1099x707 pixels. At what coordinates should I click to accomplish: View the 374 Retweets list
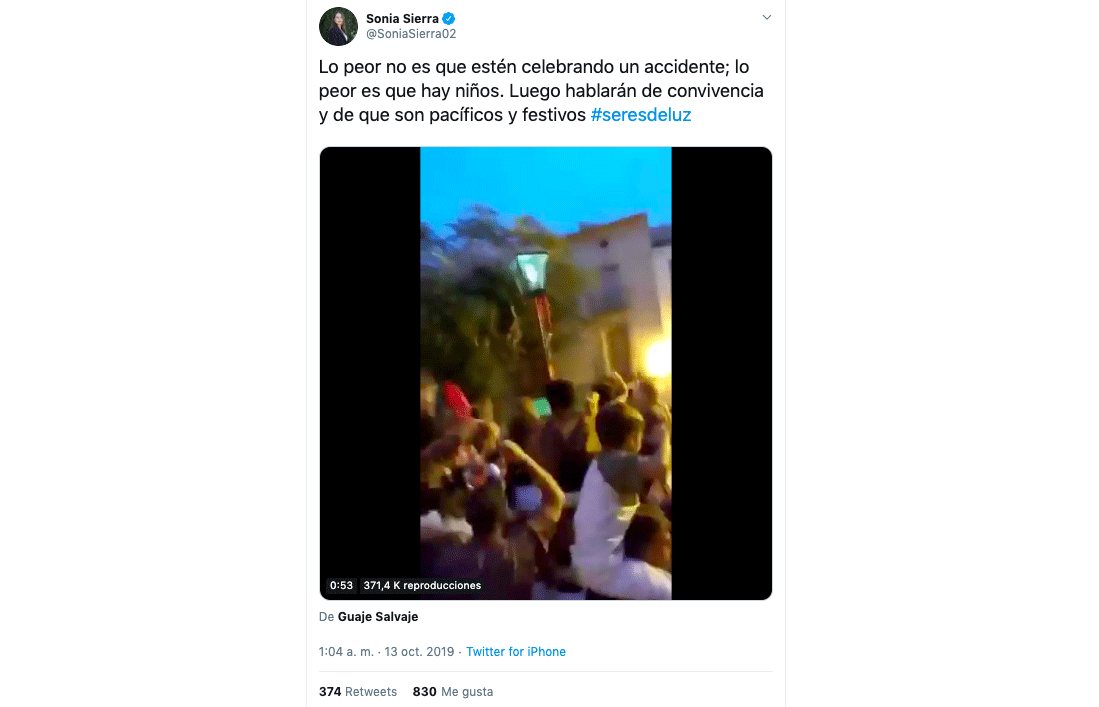[358, 692]
